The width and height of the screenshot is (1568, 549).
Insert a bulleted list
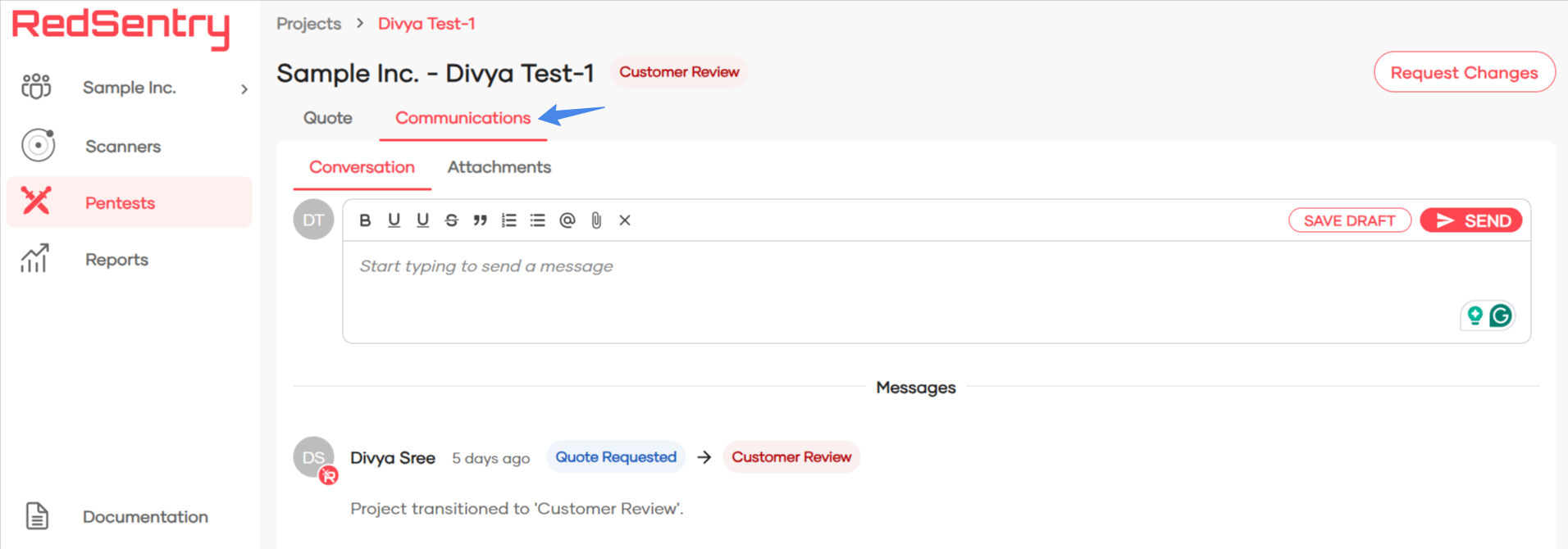coord(537,220)
